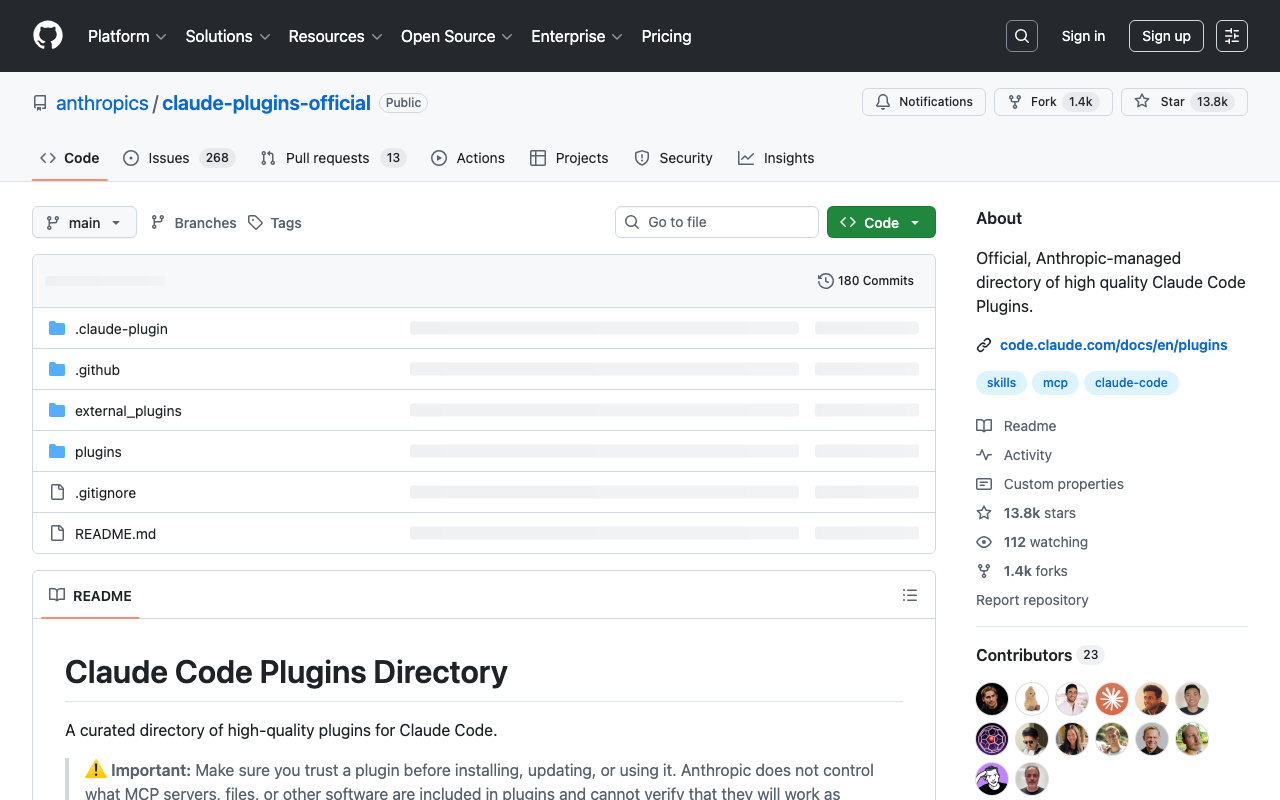This screenshot has height=800, width=1280.
Task: Star the repository
Action: click(x=1170, y=101)
